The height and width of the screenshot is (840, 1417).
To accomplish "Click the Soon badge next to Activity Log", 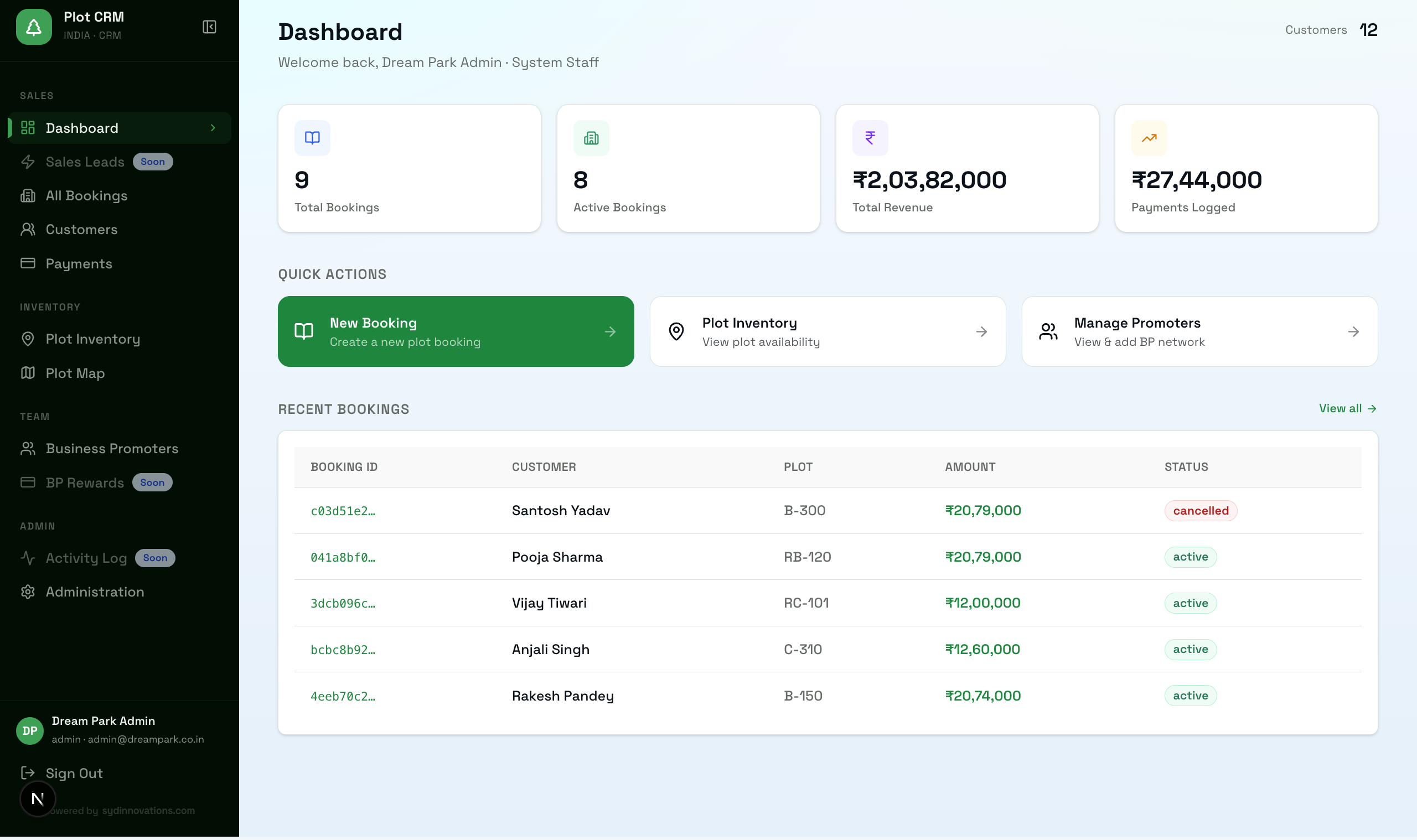I will click(156, 559).
